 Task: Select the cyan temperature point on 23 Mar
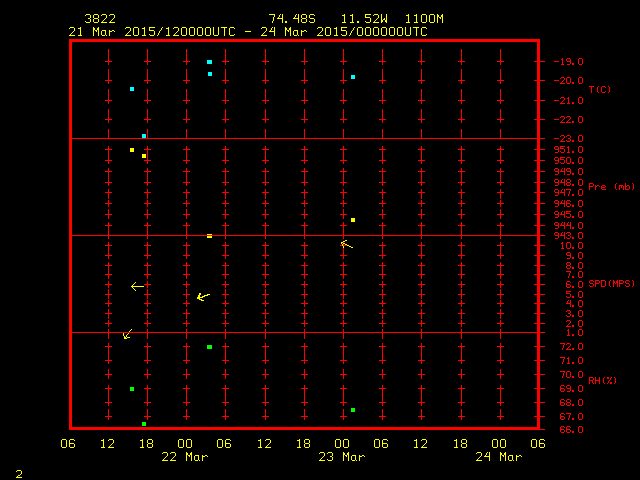(x=353, y=77)
